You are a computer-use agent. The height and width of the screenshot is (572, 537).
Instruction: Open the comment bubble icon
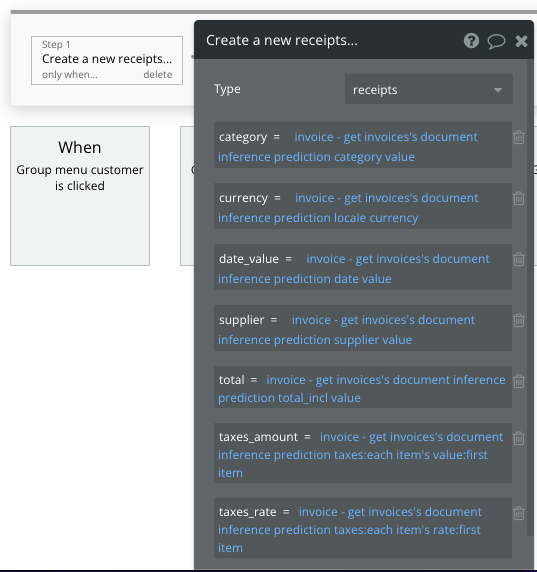[496, 41]
